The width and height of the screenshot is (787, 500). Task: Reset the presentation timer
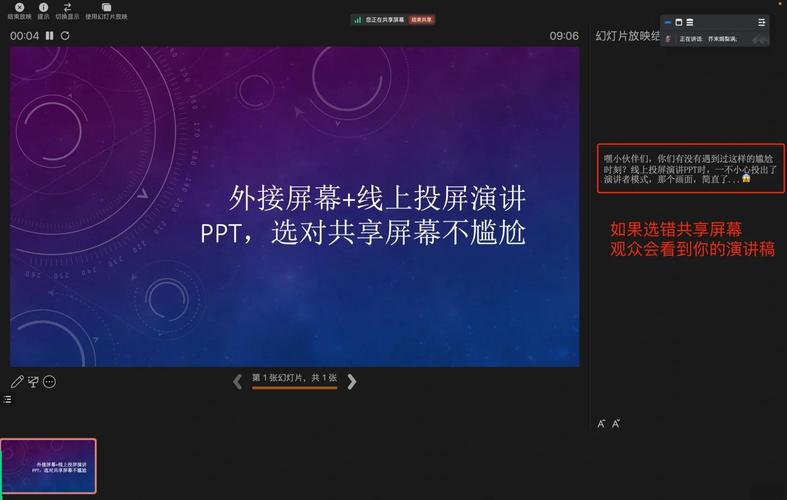65,36
